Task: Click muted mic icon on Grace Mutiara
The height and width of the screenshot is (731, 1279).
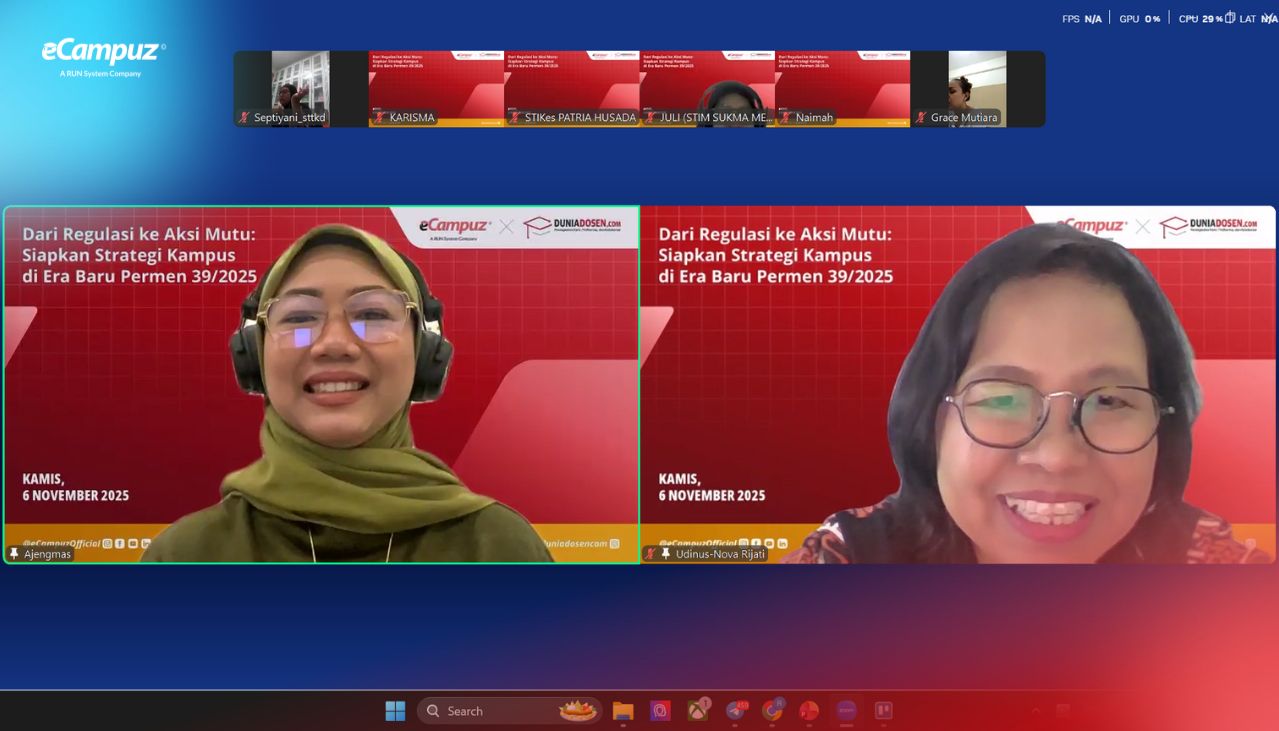Action: [x=920, y=118]
